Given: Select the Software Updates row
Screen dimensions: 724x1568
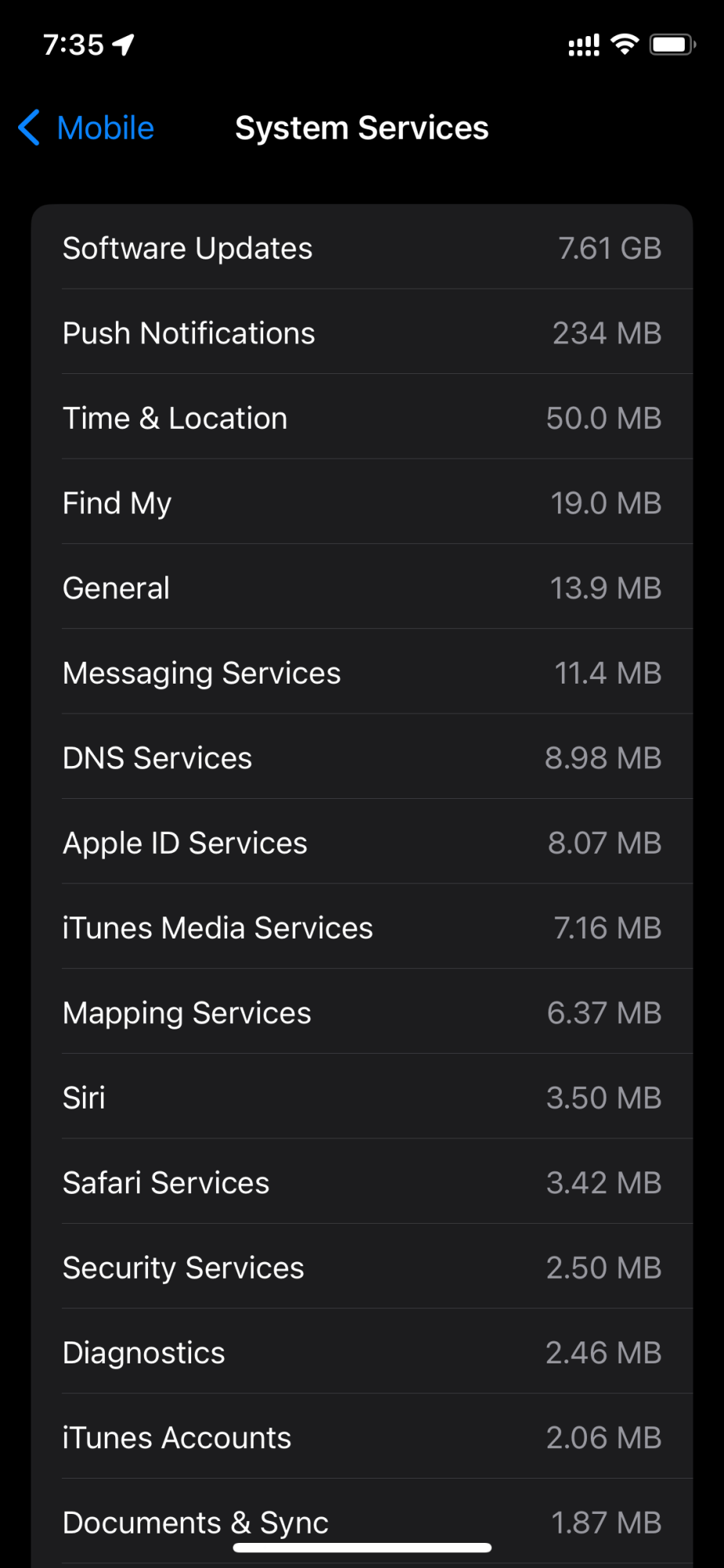Looking at the screenshot, I should pos(362,249).
